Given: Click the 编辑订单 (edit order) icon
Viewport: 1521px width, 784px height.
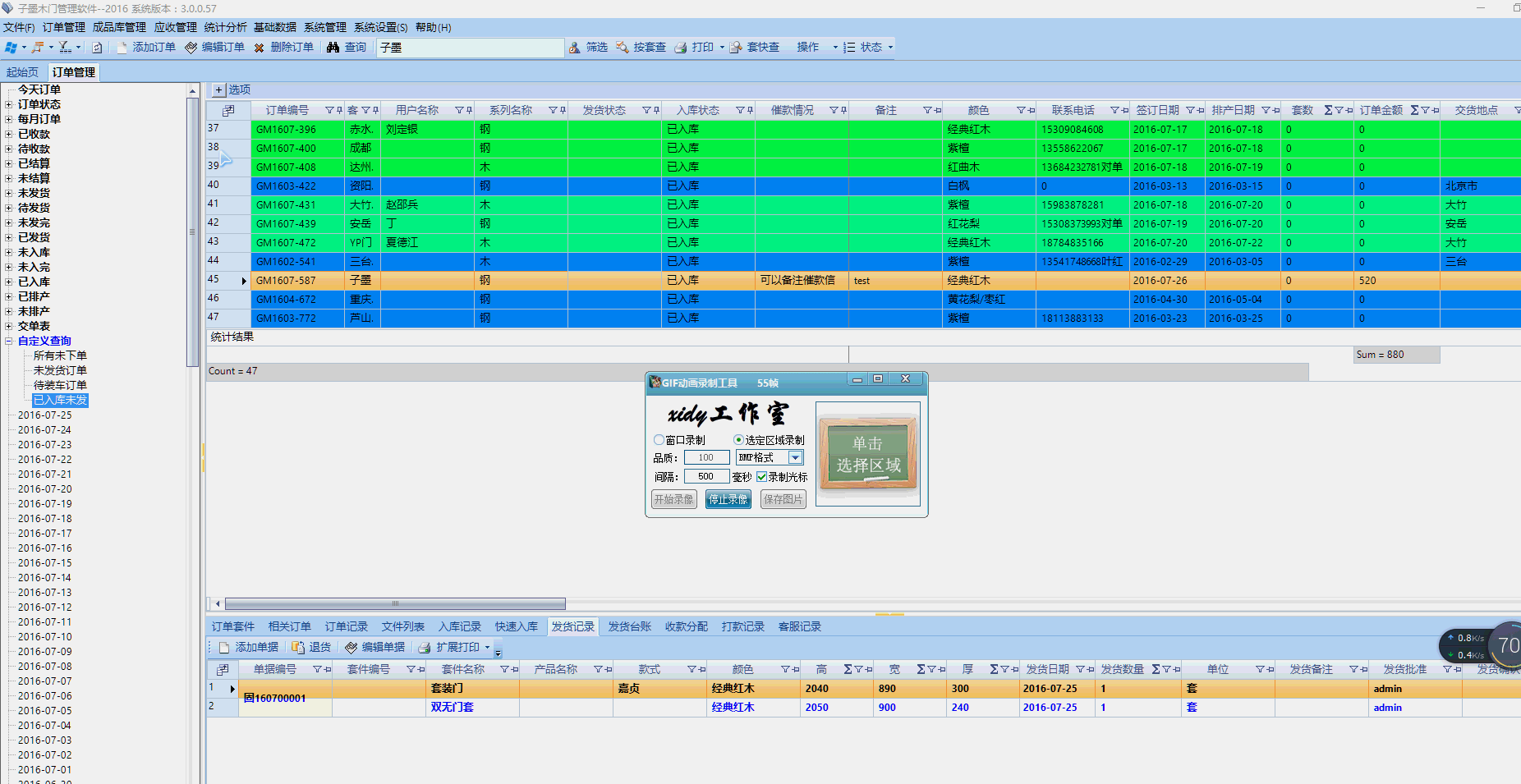Looking at the screenshot, I should pyautogui.click(x=191, y=48).
